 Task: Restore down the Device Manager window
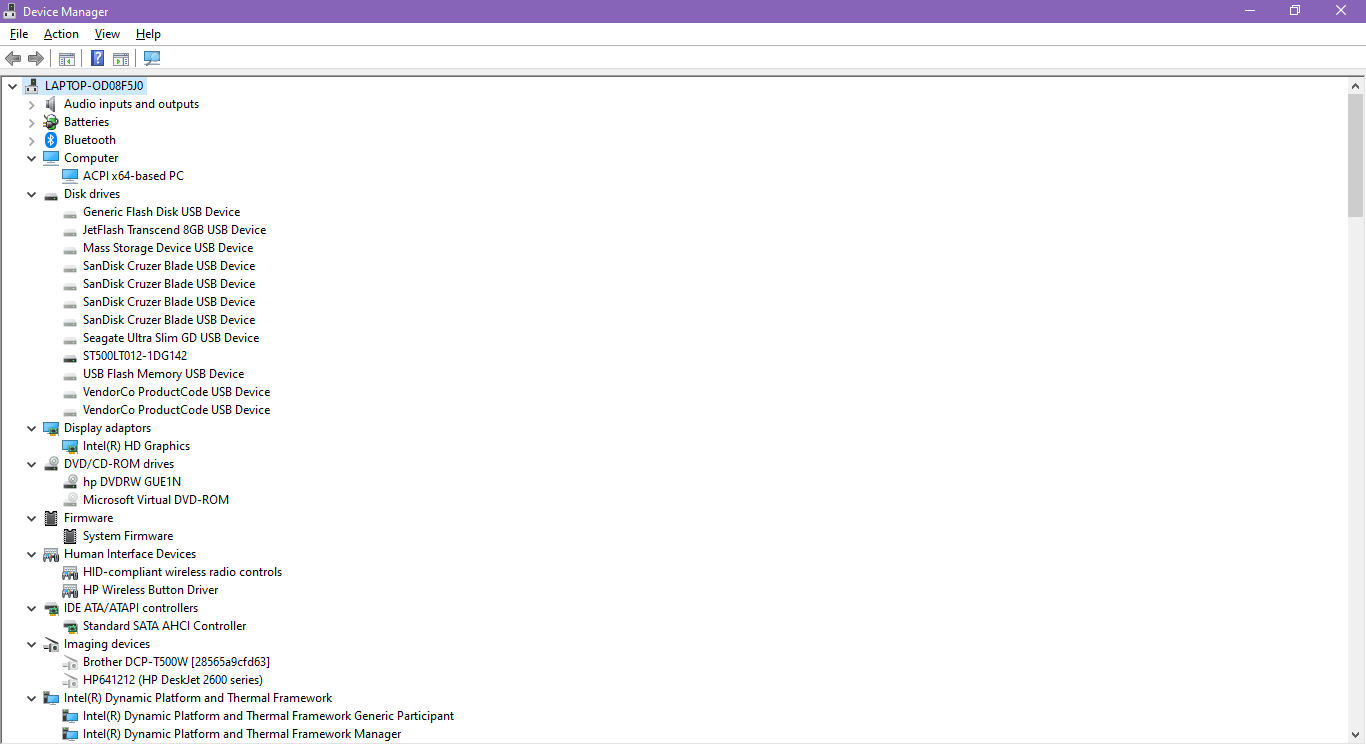[1295, 11]
